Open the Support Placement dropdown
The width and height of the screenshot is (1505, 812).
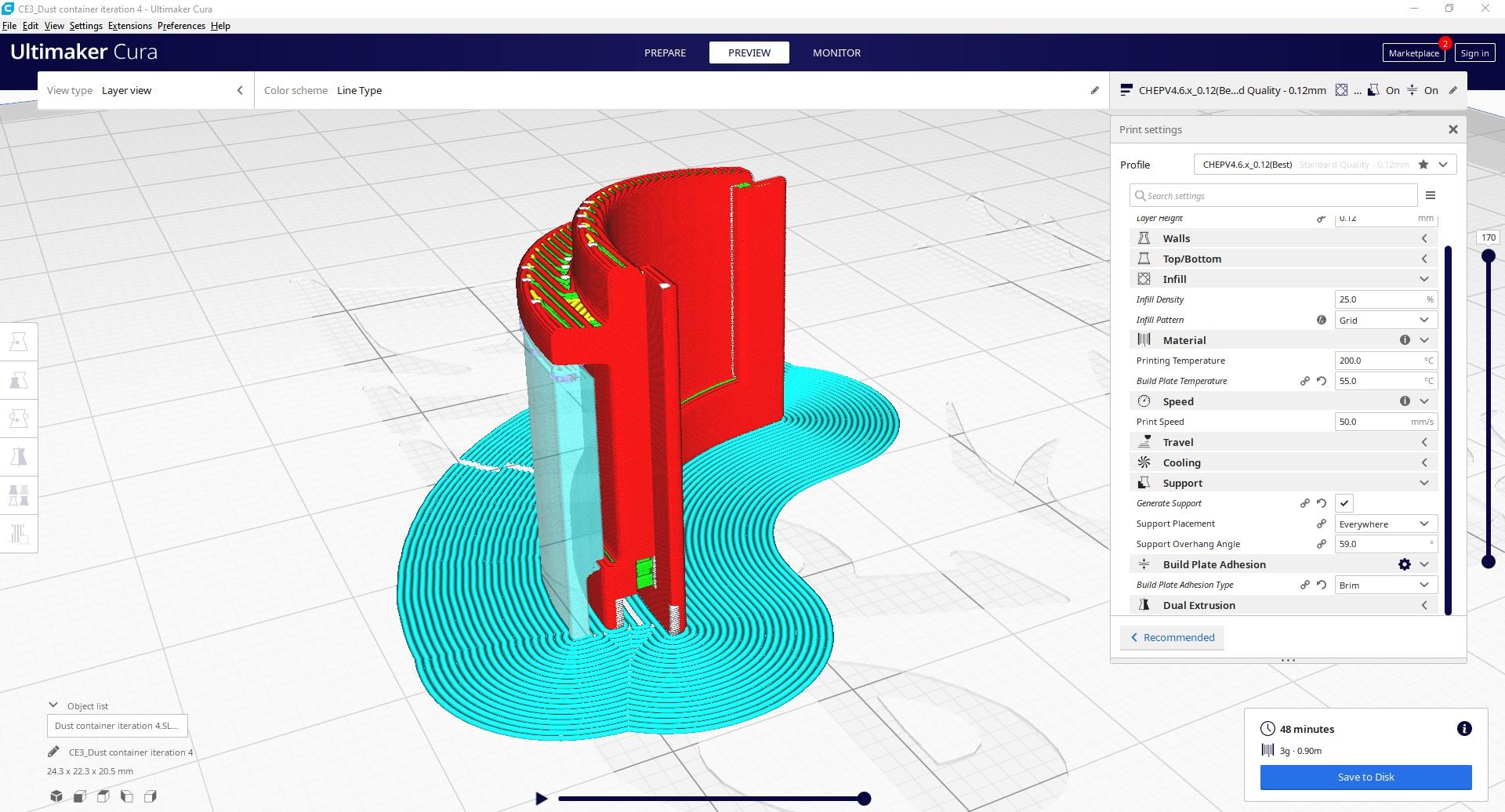[x=1386, y=524]
